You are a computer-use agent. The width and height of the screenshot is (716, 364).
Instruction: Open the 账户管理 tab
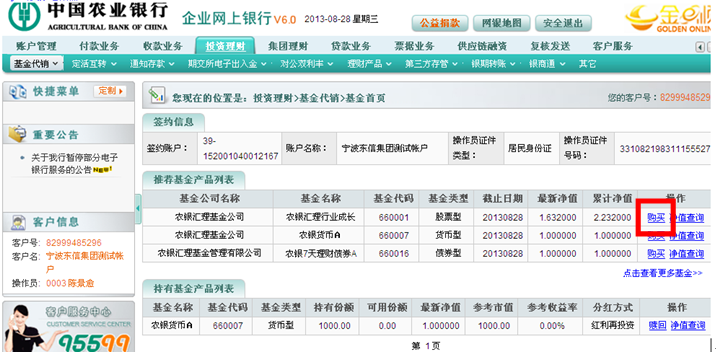[x=36, y=46]
